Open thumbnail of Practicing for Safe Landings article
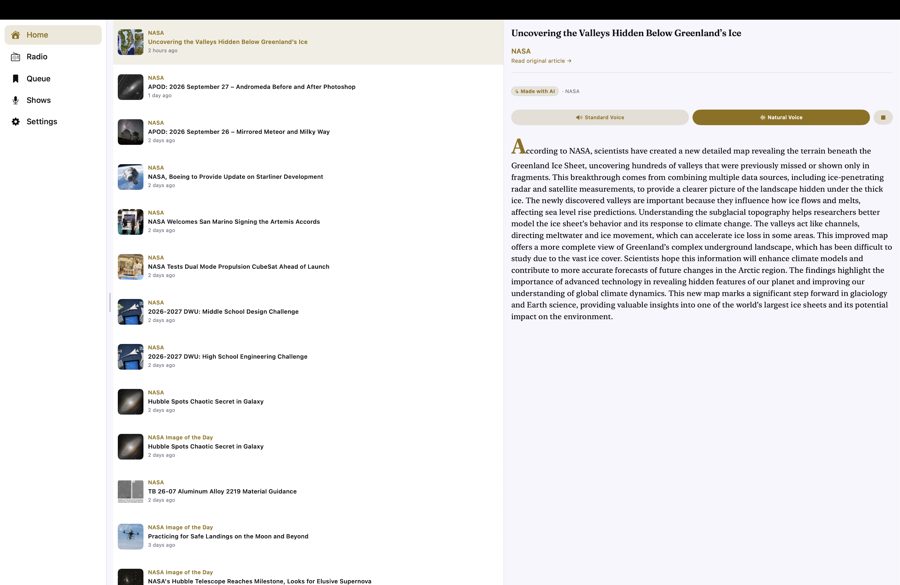 click(130, 537)
